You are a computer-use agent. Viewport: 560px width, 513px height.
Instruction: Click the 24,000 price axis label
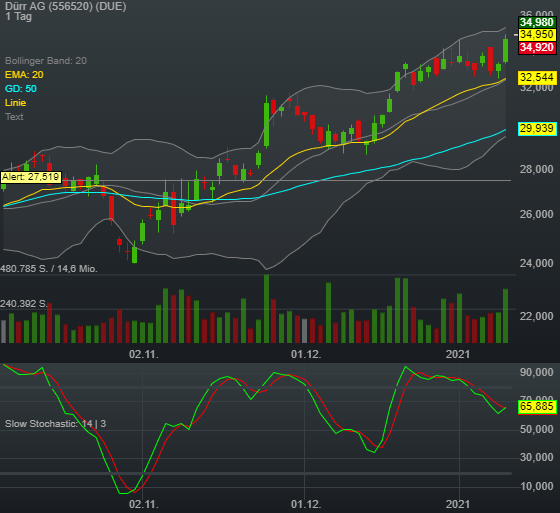tap(537, 263)
